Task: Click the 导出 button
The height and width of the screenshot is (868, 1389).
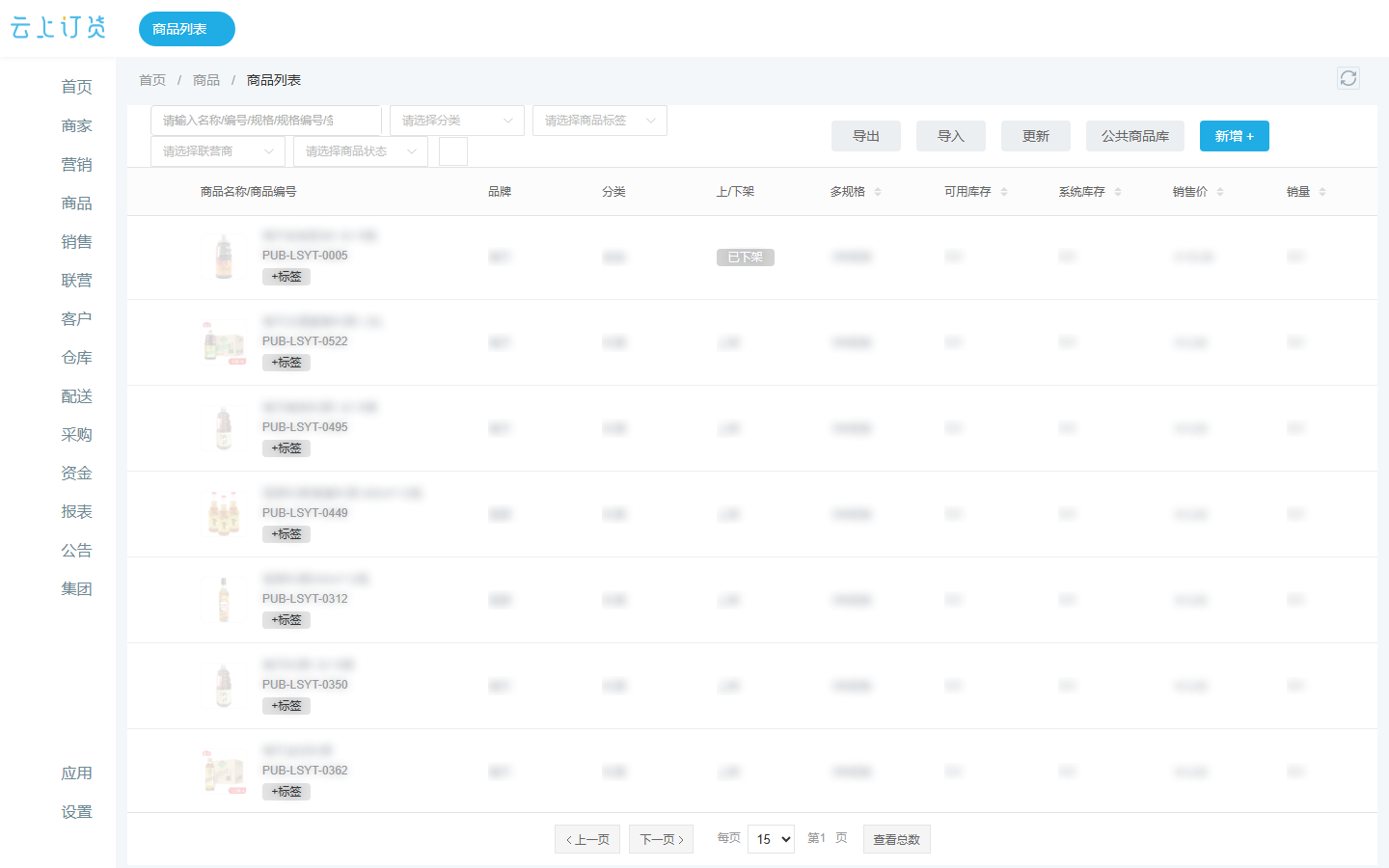Action: click(x=866, y=136)
